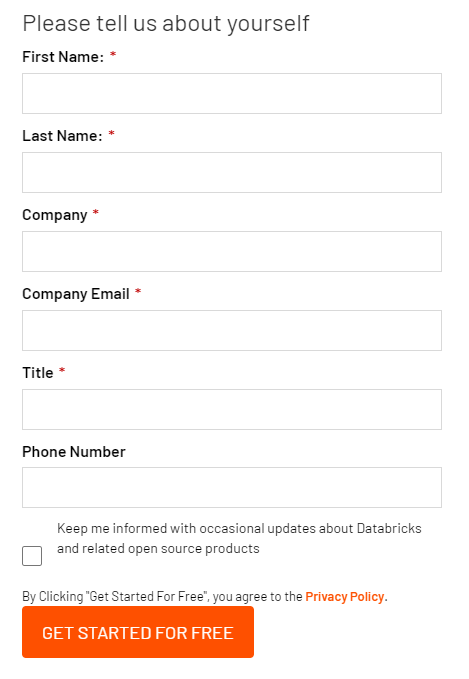Click the red asterisk beside First Name
469x679 pixels.
(x=113, y=55)
